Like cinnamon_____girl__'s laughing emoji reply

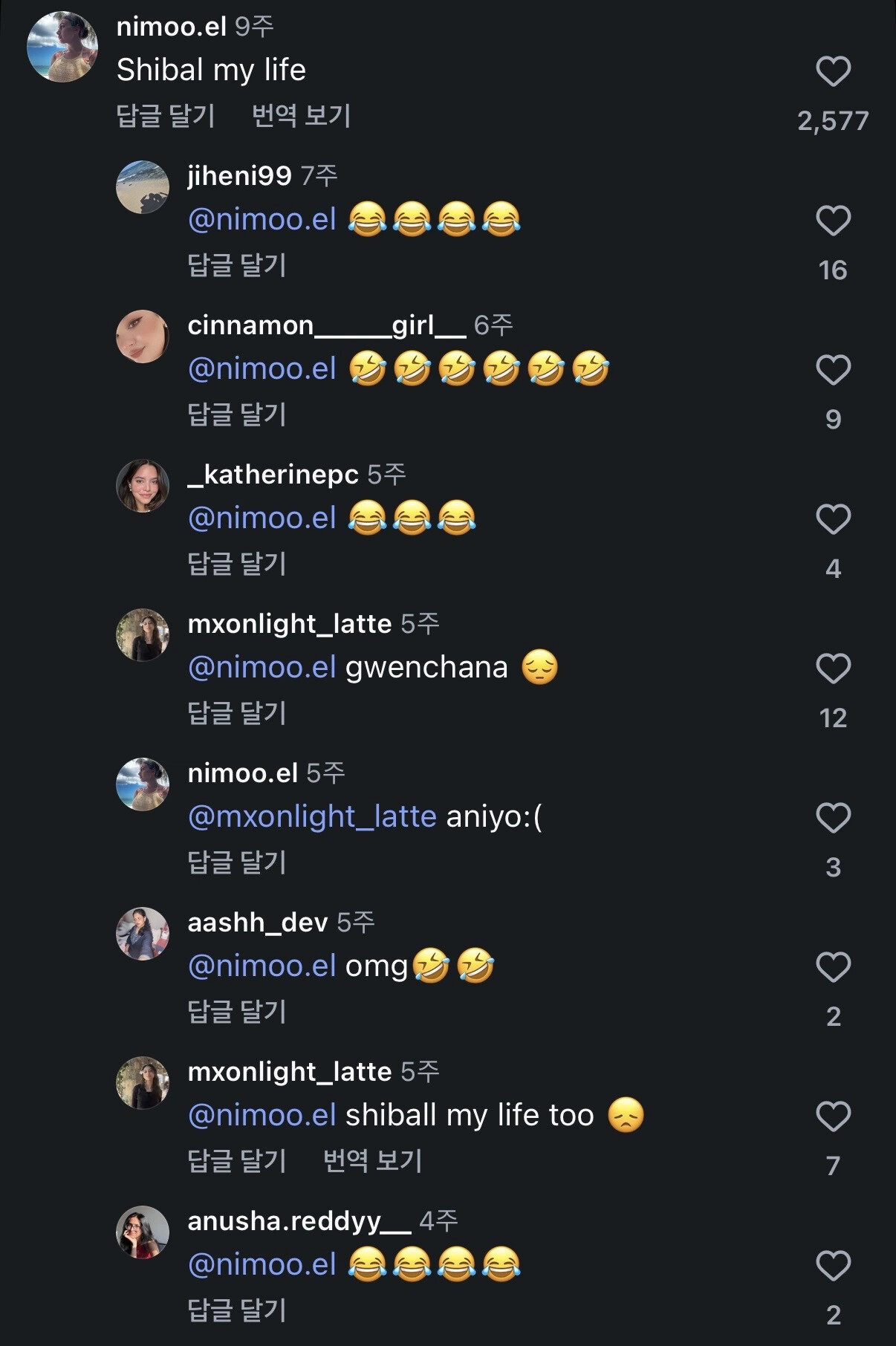[x=833, y=370]
